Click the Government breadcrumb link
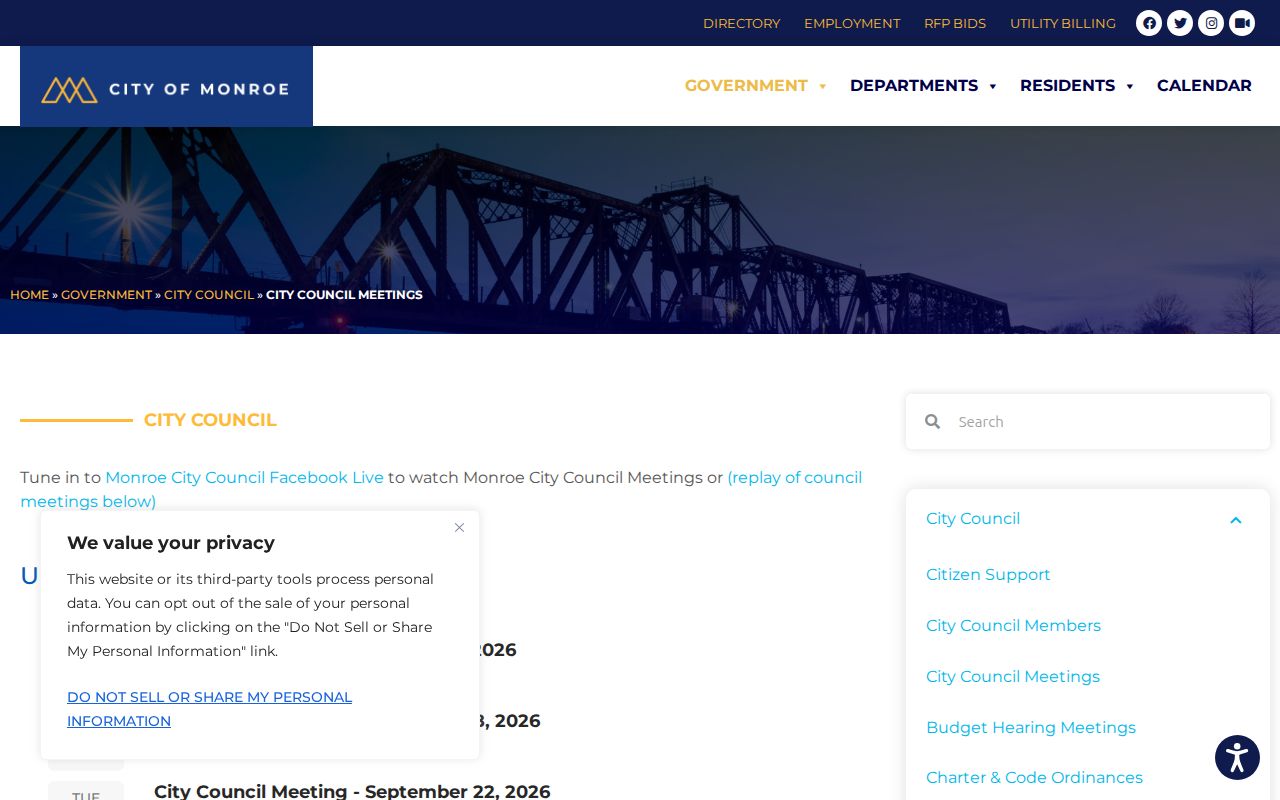 106,295
